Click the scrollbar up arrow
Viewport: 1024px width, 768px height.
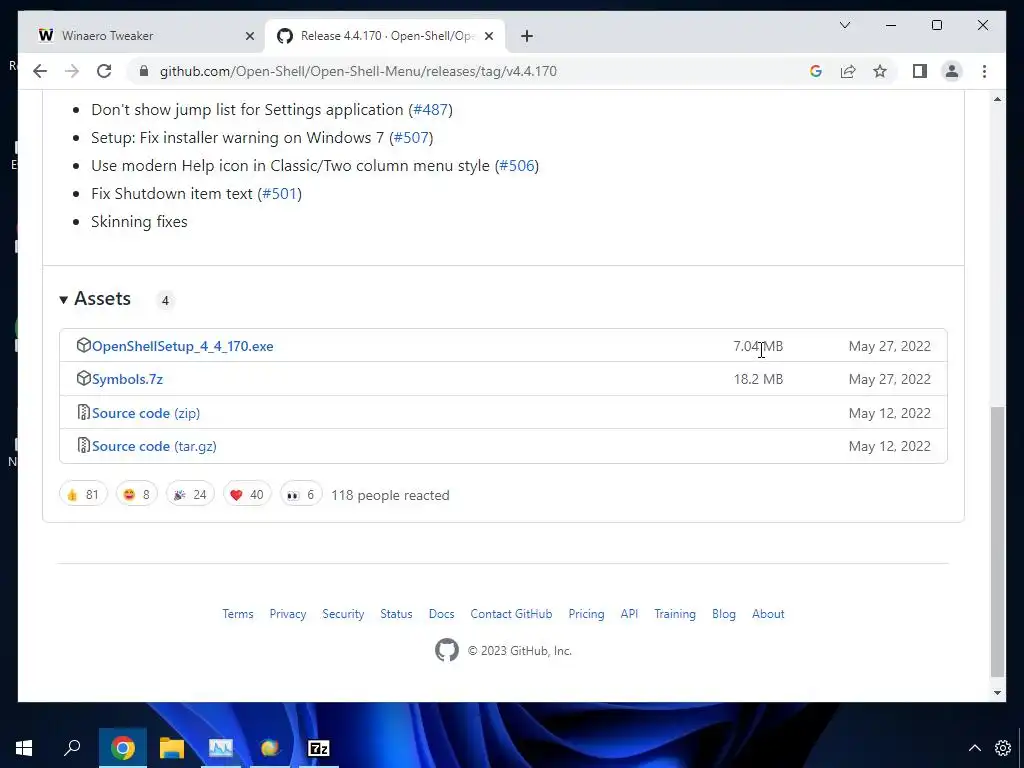(997, 99)
